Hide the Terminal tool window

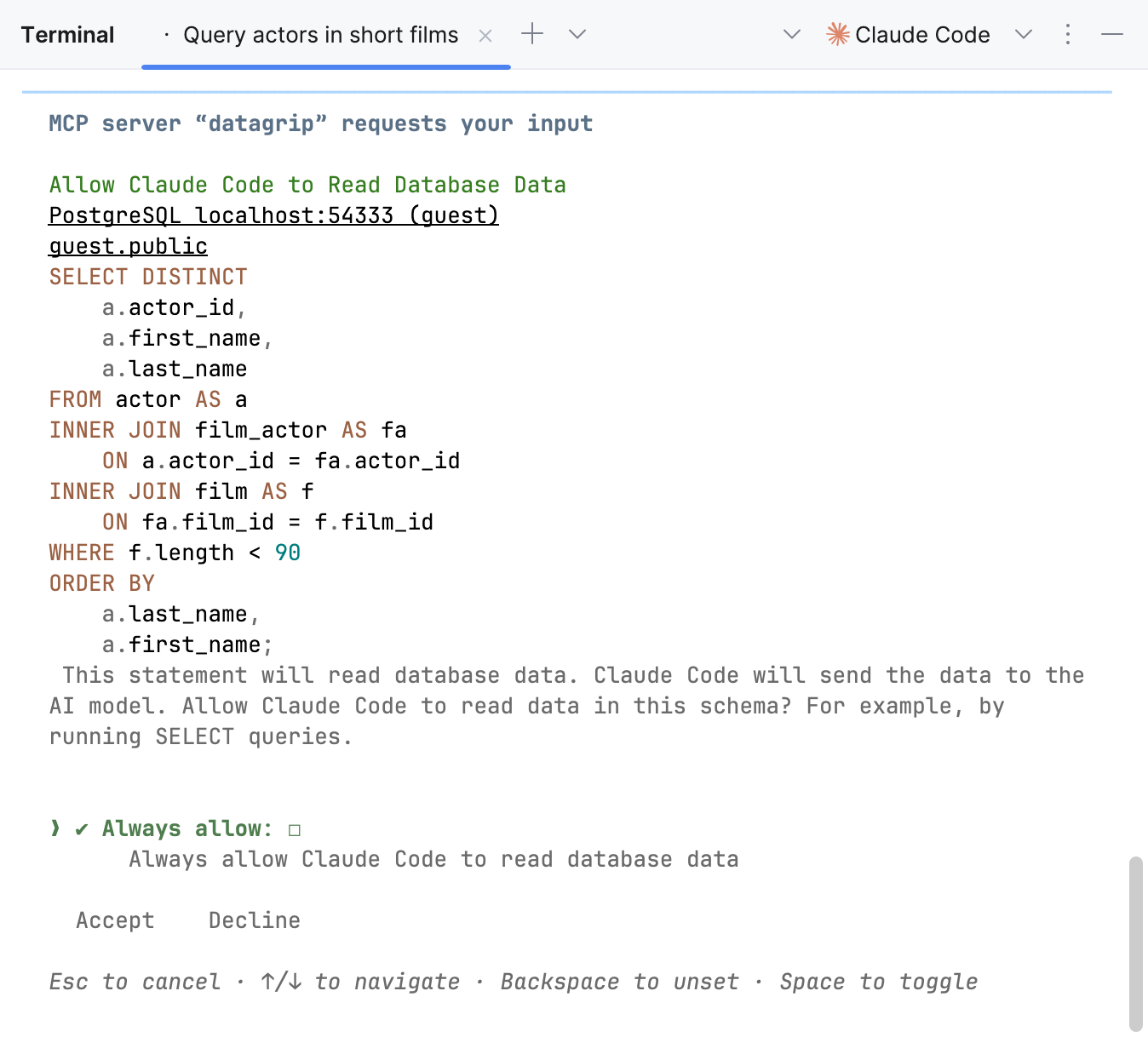coord(1112,34)
